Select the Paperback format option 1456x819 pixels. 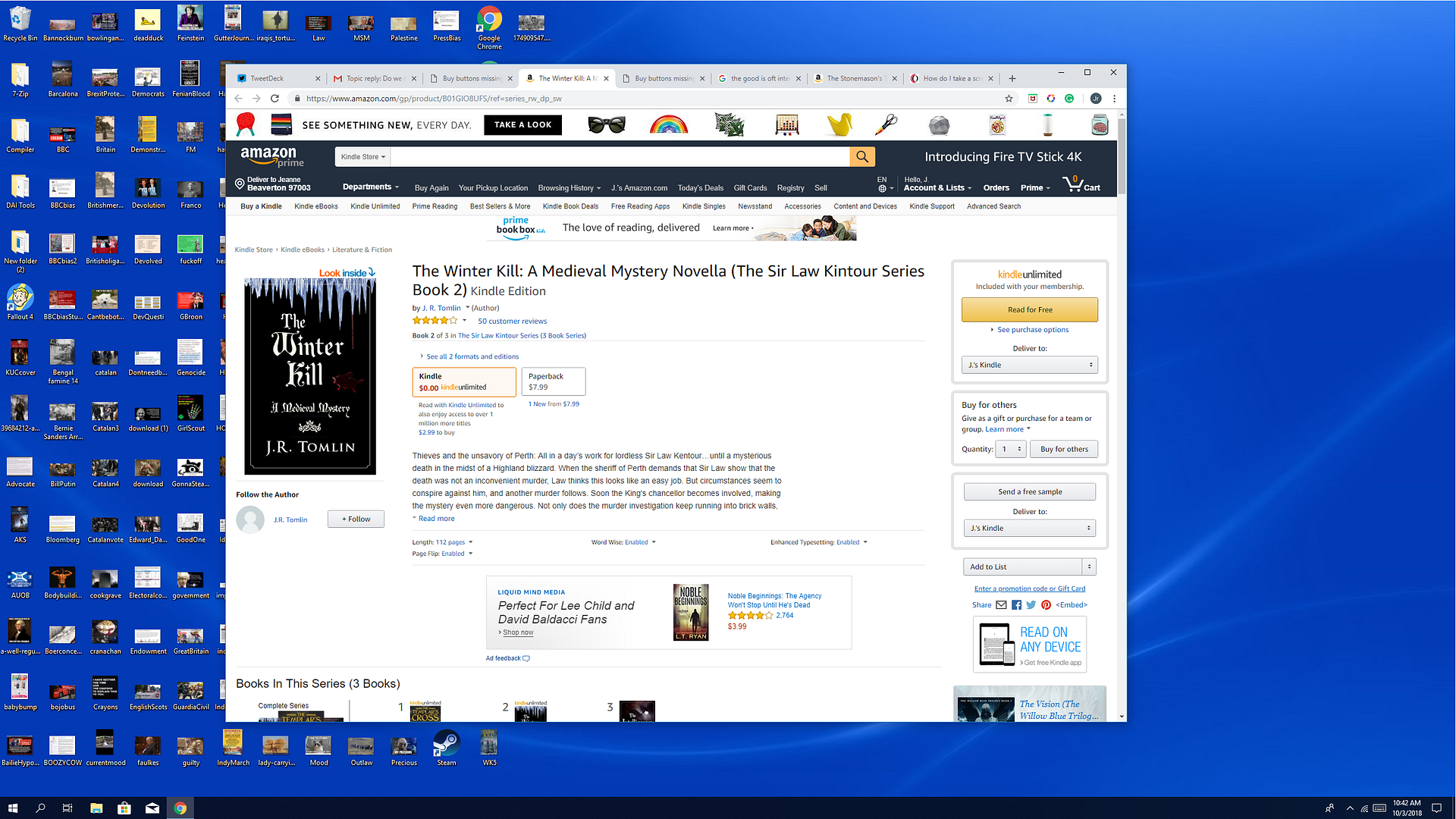pos(553,381)
